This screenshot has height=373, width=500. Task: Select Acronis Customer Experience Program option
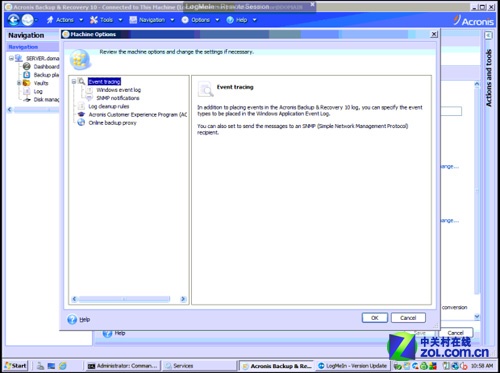[x=138, y=115]
